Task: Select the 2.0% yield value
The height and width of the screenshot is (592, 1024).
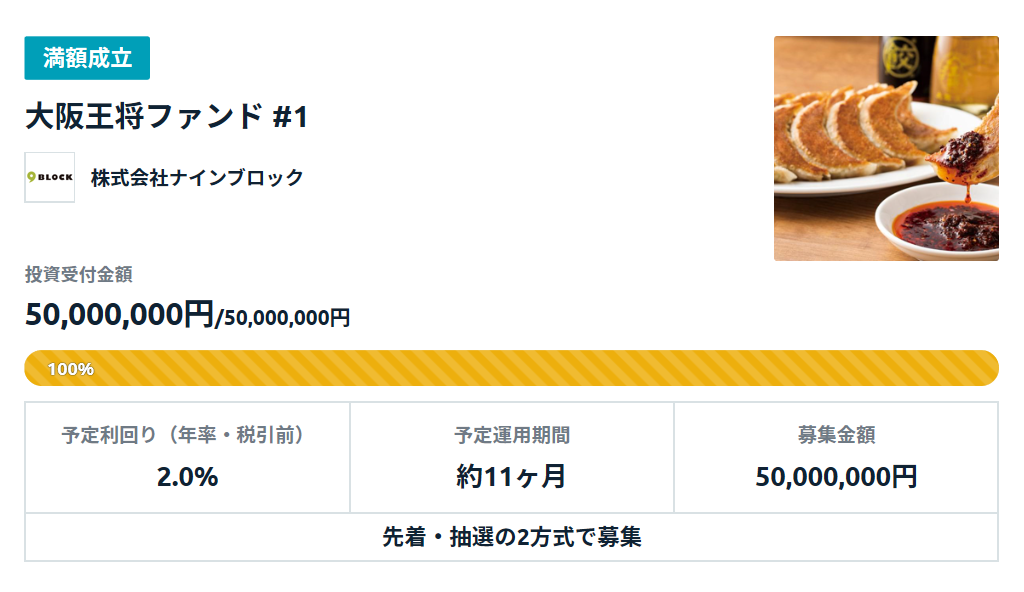Action: (x=187, y=476)
